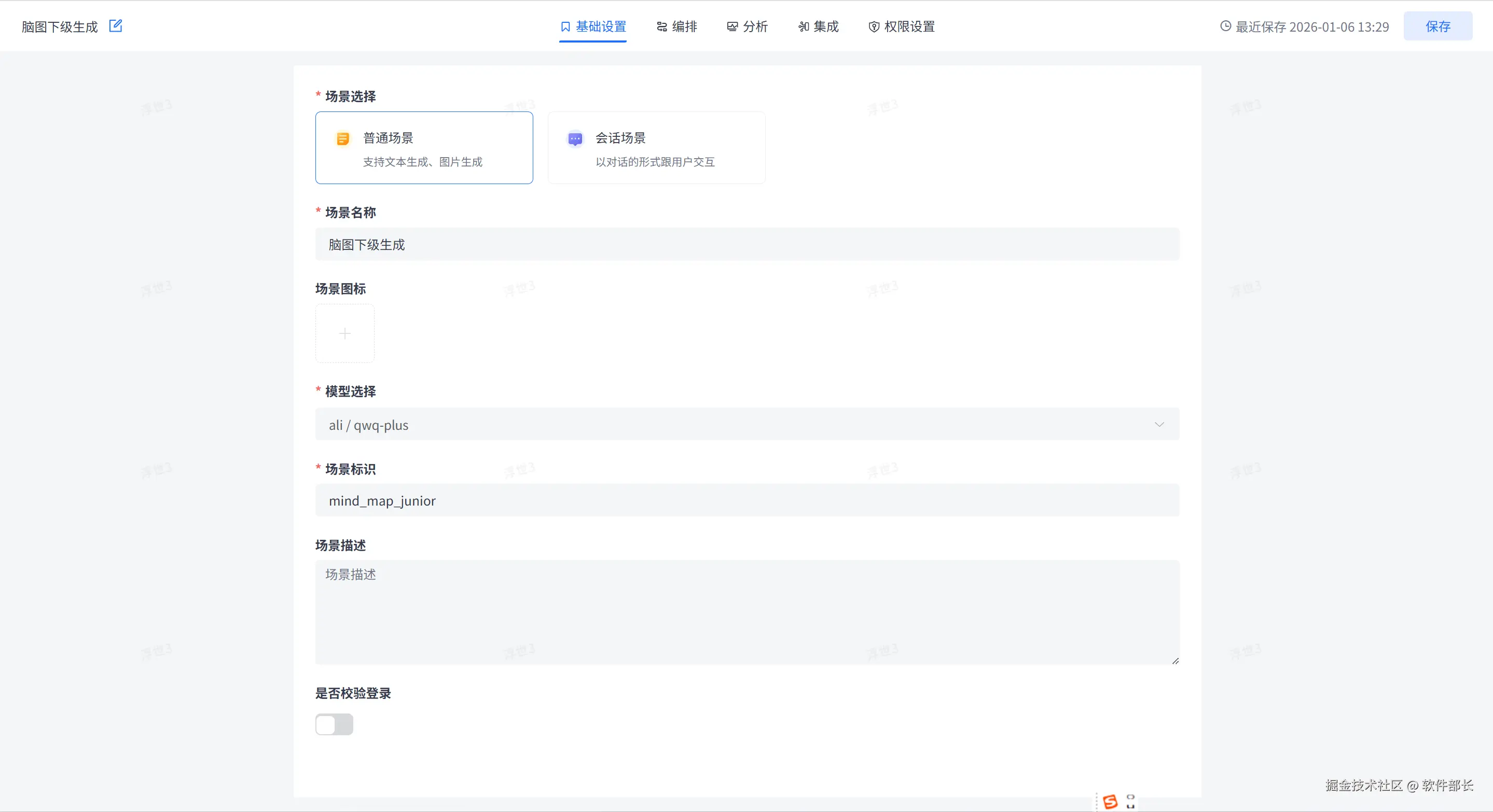
Task: Select the 普通场景 scene card
Action: (x=424, y=148)
